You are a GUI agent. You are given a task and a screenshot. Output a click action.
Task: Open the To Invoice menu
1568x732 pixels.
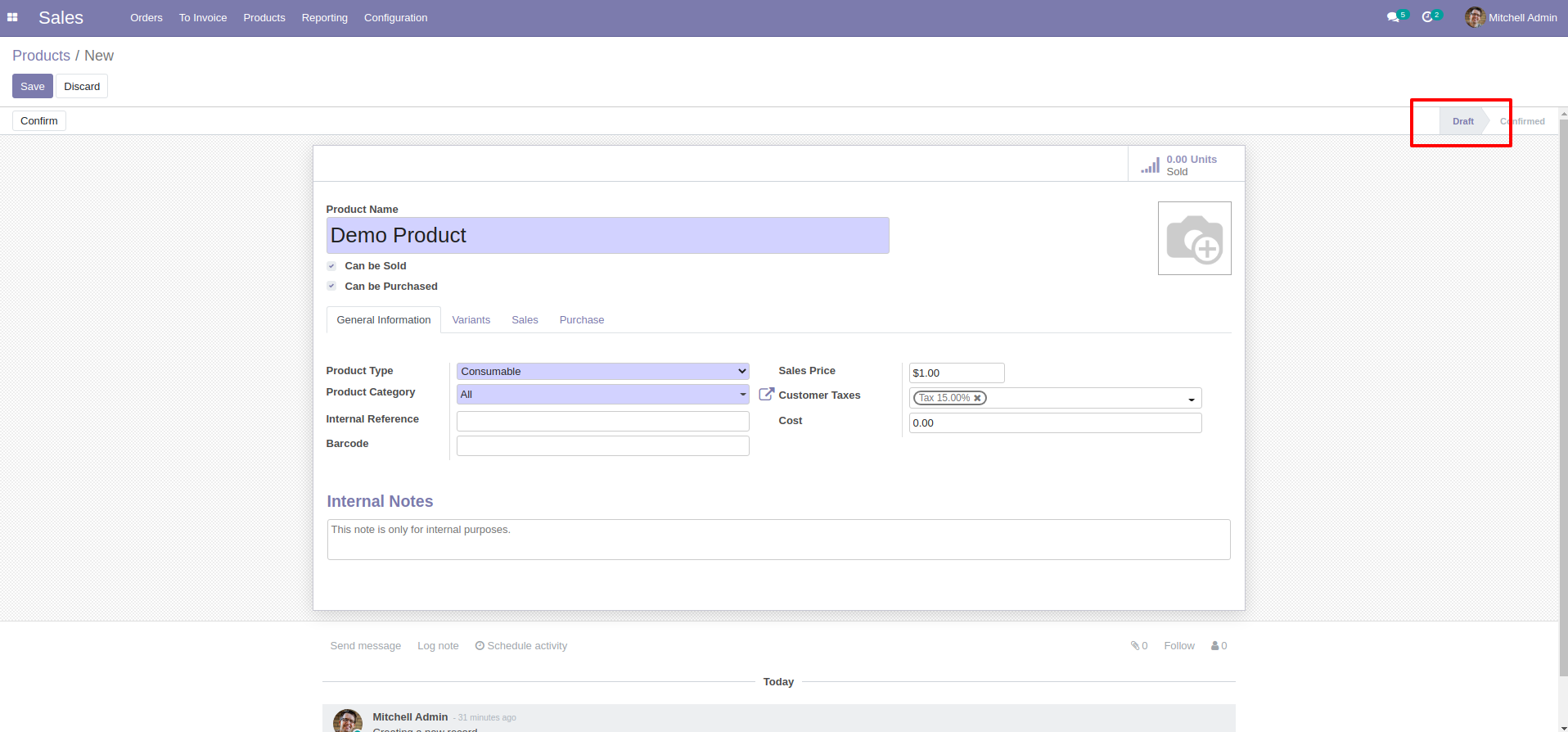click(x=203, y=17)
